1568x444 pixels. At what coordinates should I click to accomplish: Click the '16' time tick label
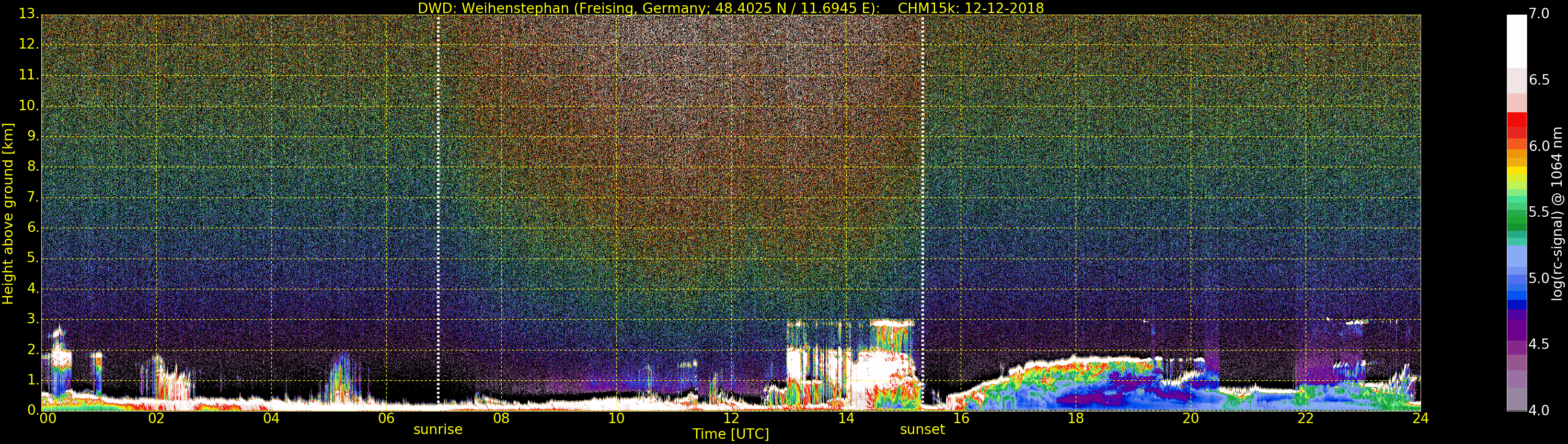point(961,418)
